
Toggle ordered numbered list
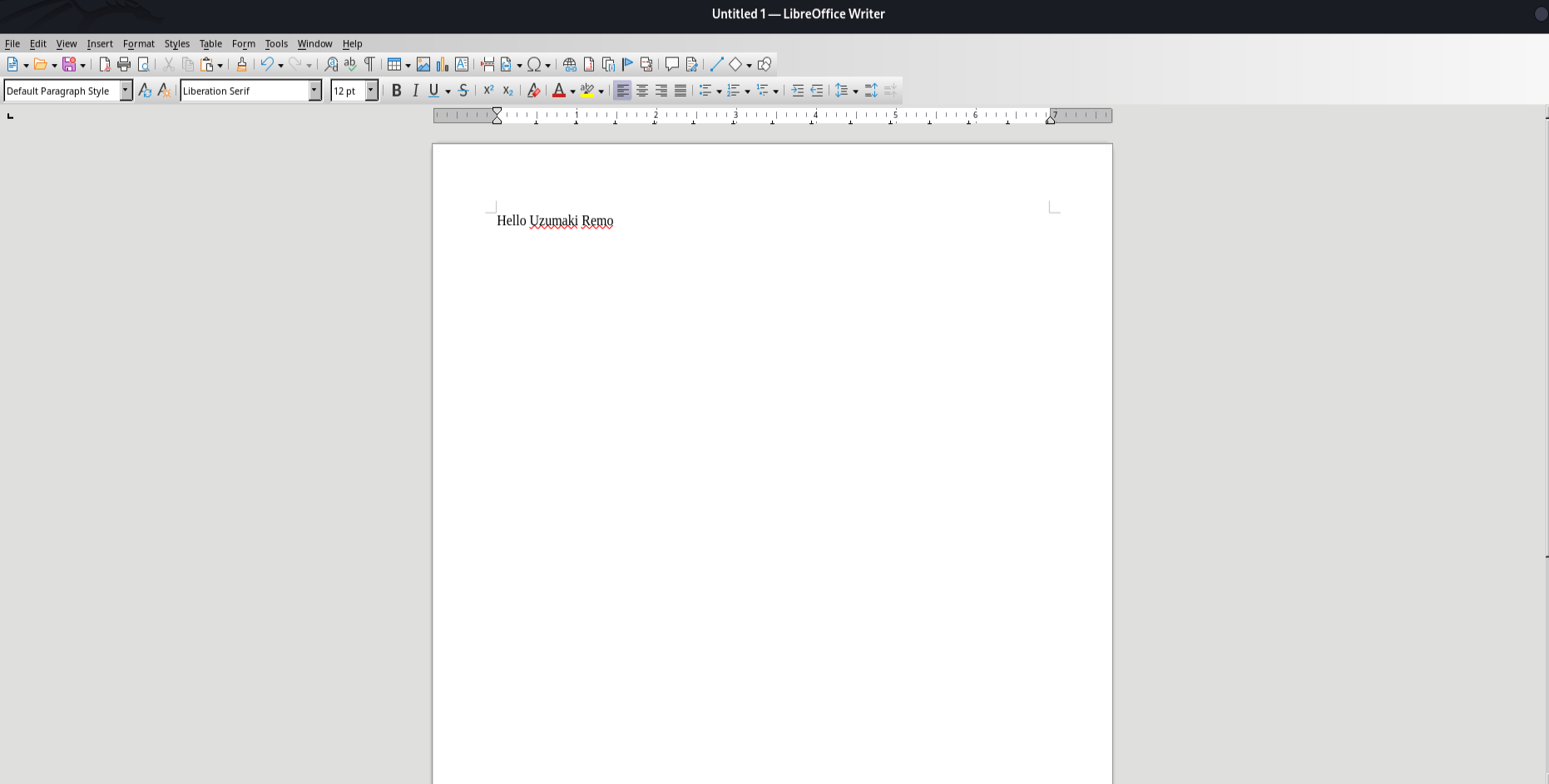[734, 91]
